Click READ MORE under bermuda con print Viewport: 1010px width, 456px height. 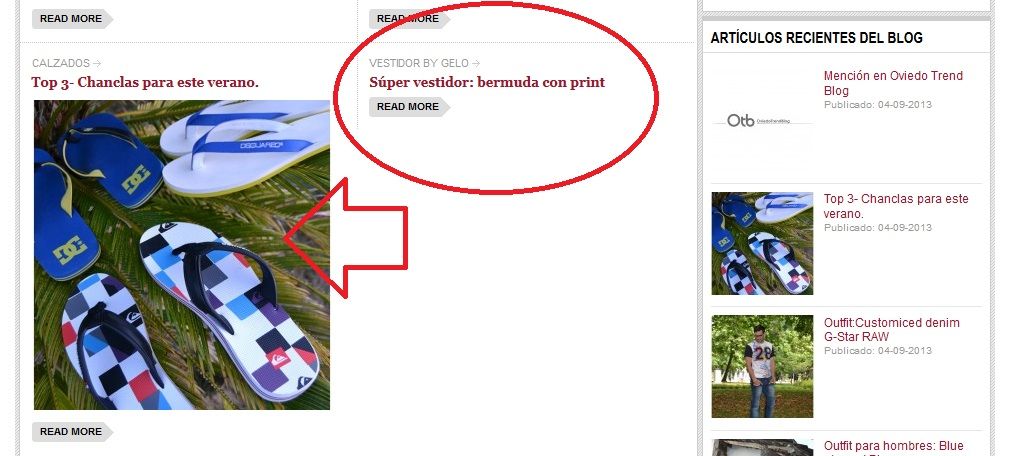click(409, 107)
